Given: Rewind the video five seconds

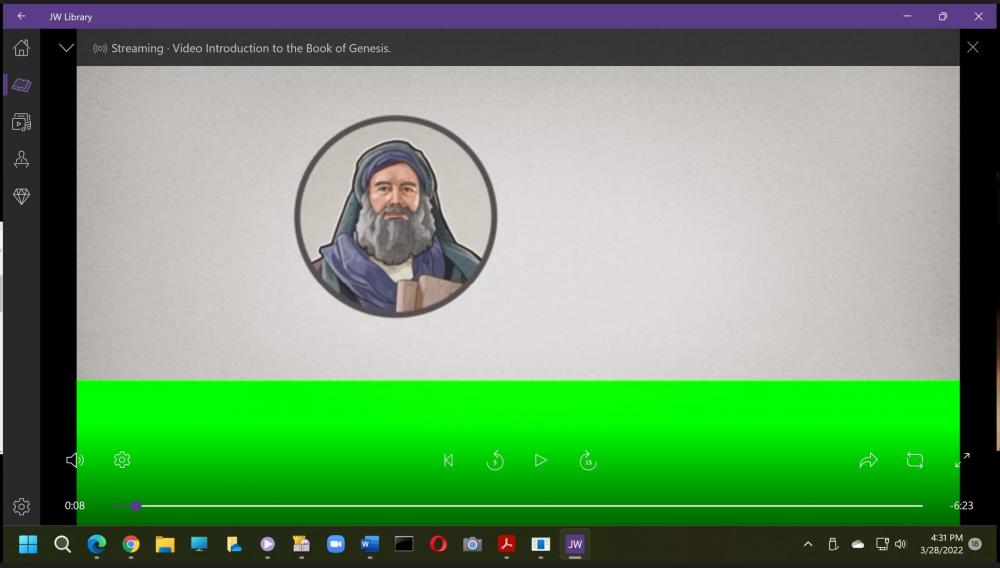Looking at the screenshot, I should point(495,460).
